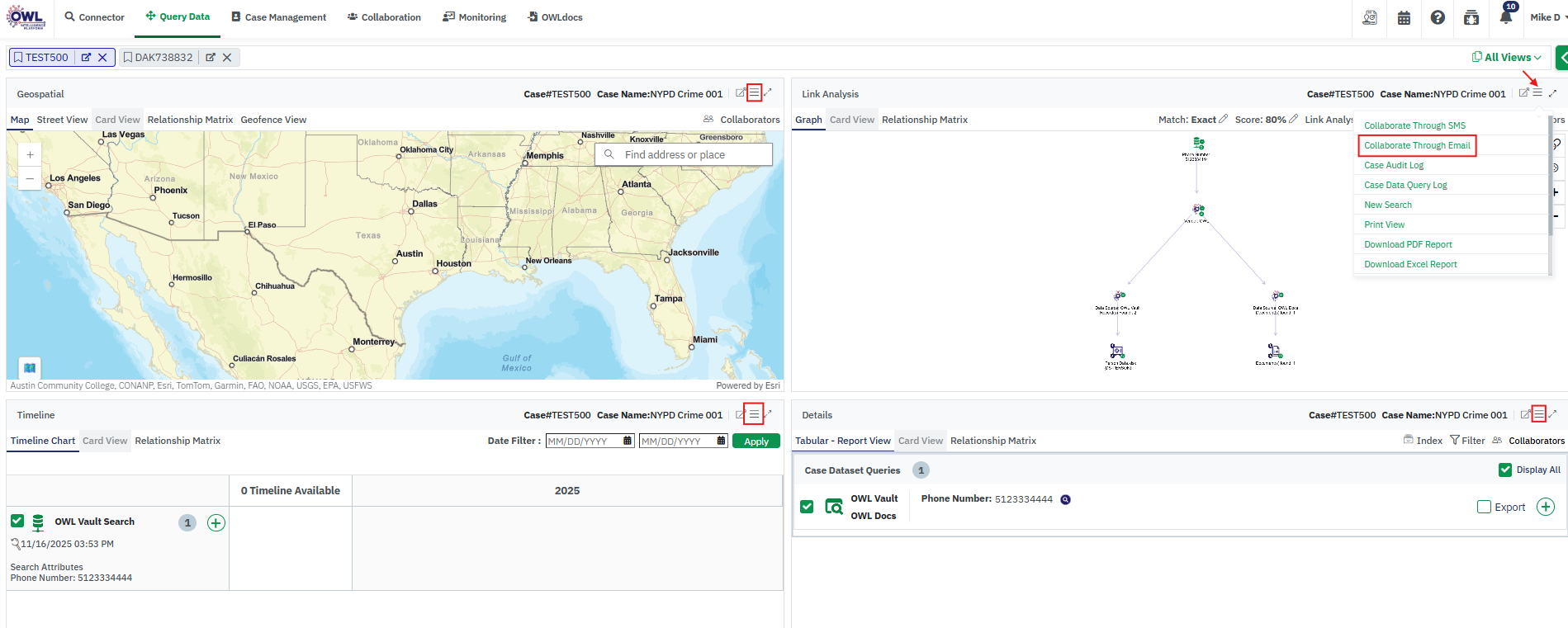Uncheck the OWL Vault Search timeline checkbox
The height and width of the screenshot is (628, 1568).
pos(17,521)
